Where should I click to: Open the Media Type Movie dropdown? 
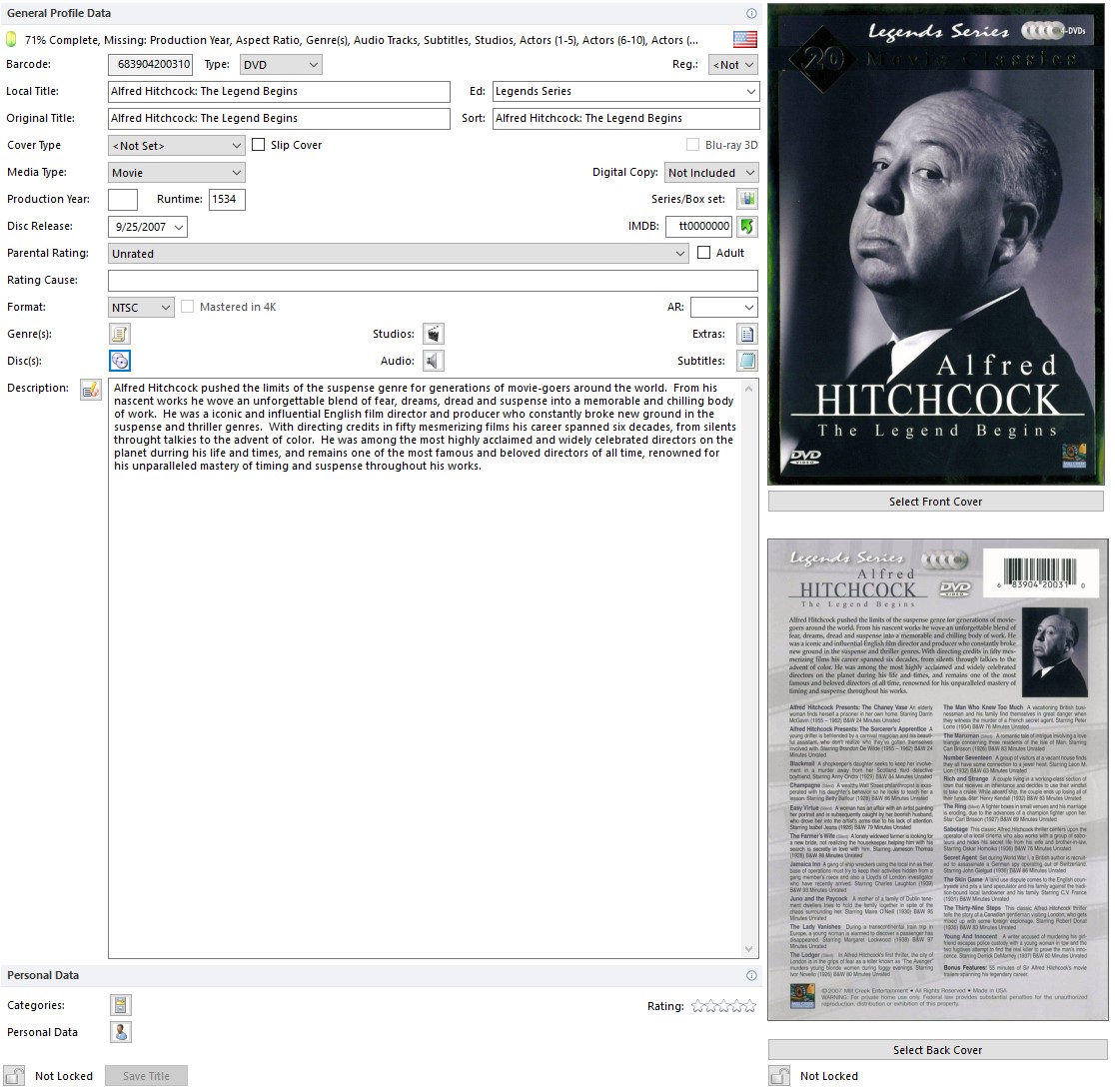(x=177, y=173)
